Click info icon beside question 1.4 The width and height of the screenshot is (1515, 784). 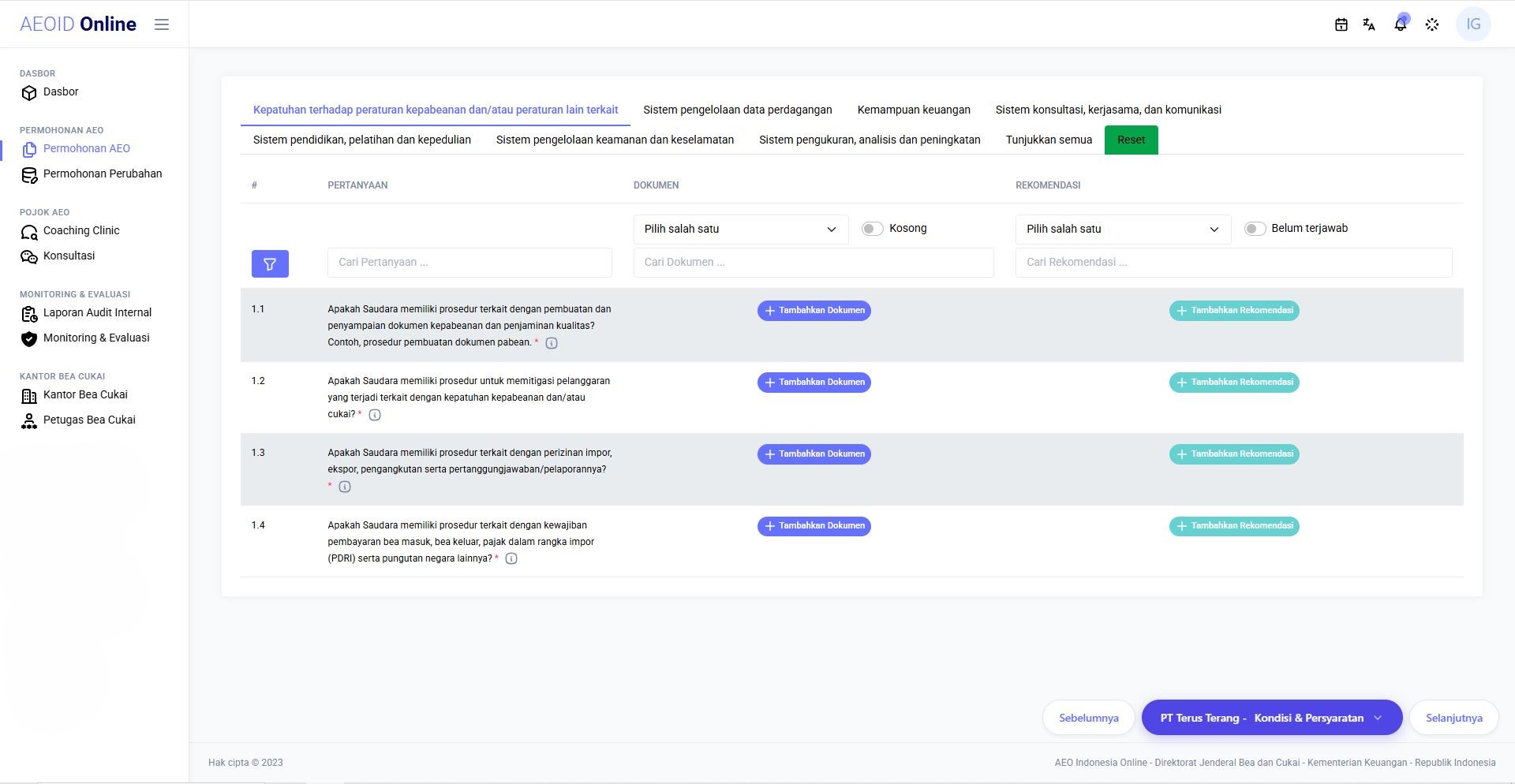click(x=511, y=558)
